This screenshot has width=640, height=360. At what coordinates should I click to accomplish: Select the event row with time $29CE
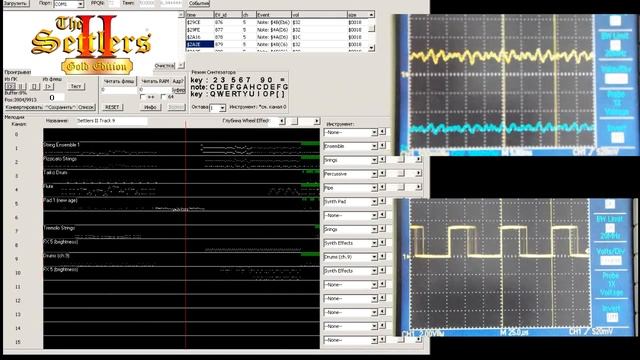[277, 22]
